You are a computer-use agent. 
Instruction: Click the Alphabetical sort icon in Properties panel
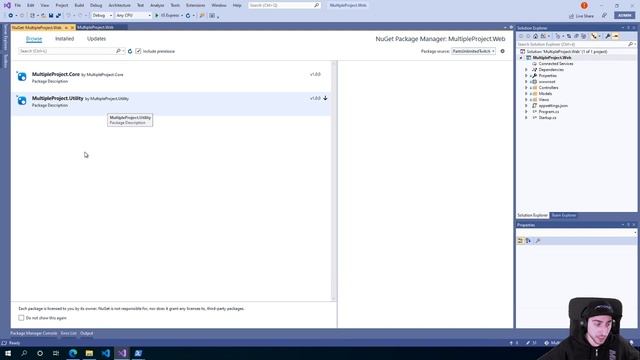pyautogui.click(x=528, y=241)
